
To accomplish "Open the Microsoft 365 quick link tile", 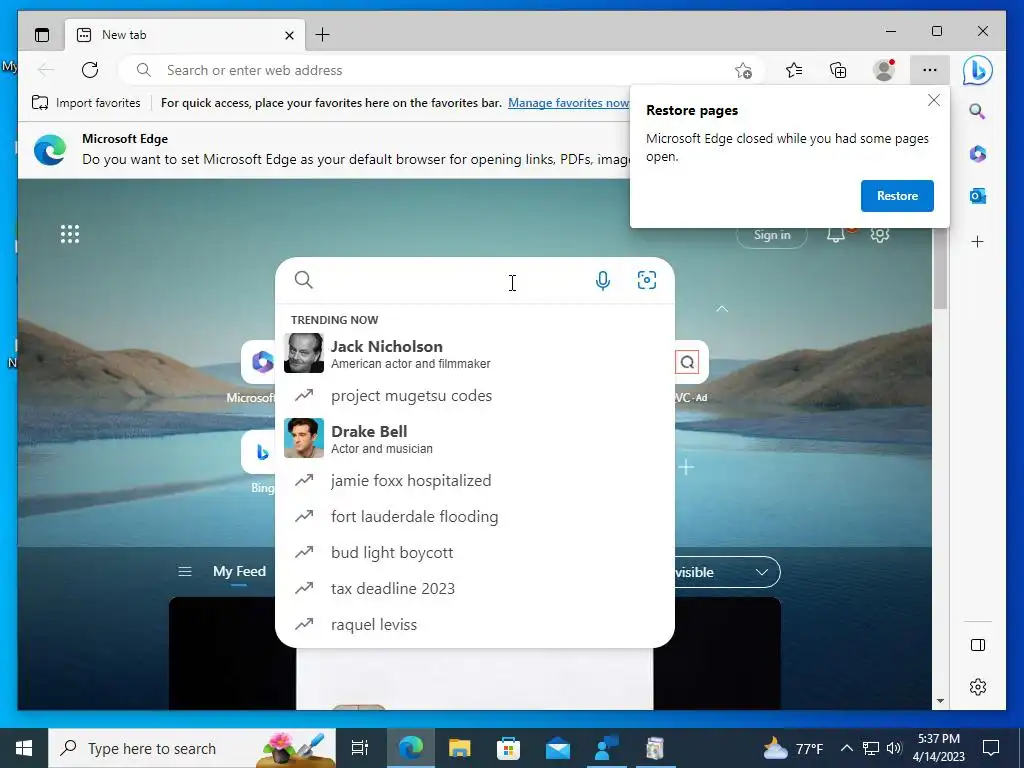I will pos(256,363).
